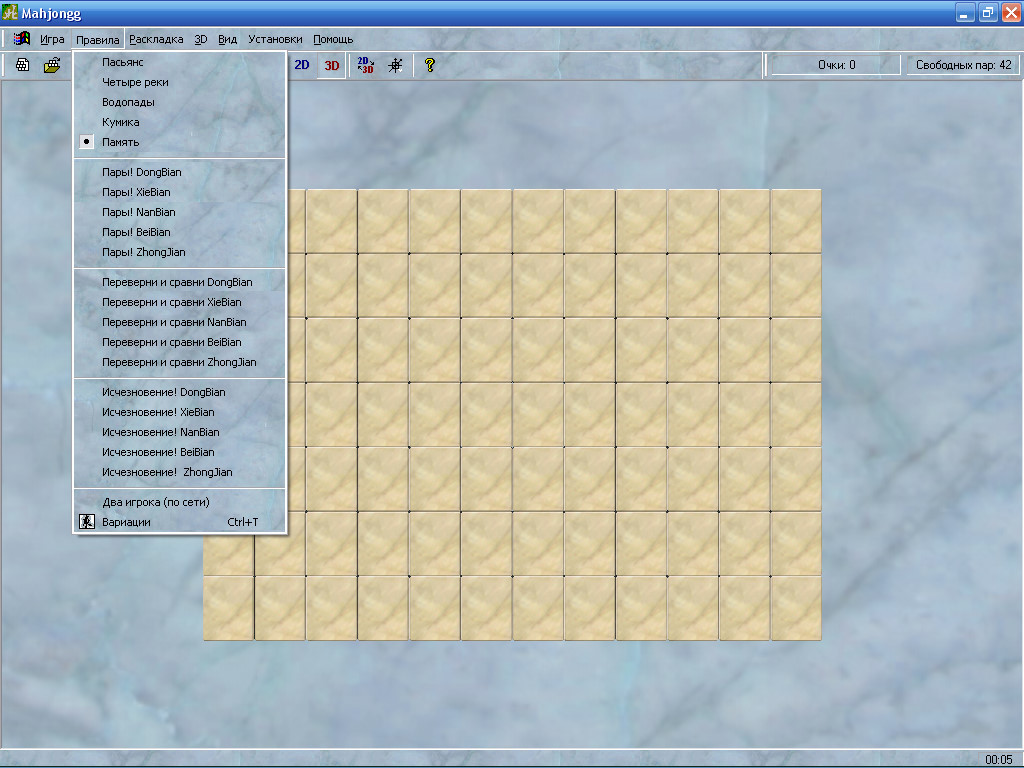Click the Свободных пар: 42 indicator

pyautogui.click(x=963, y=65)
